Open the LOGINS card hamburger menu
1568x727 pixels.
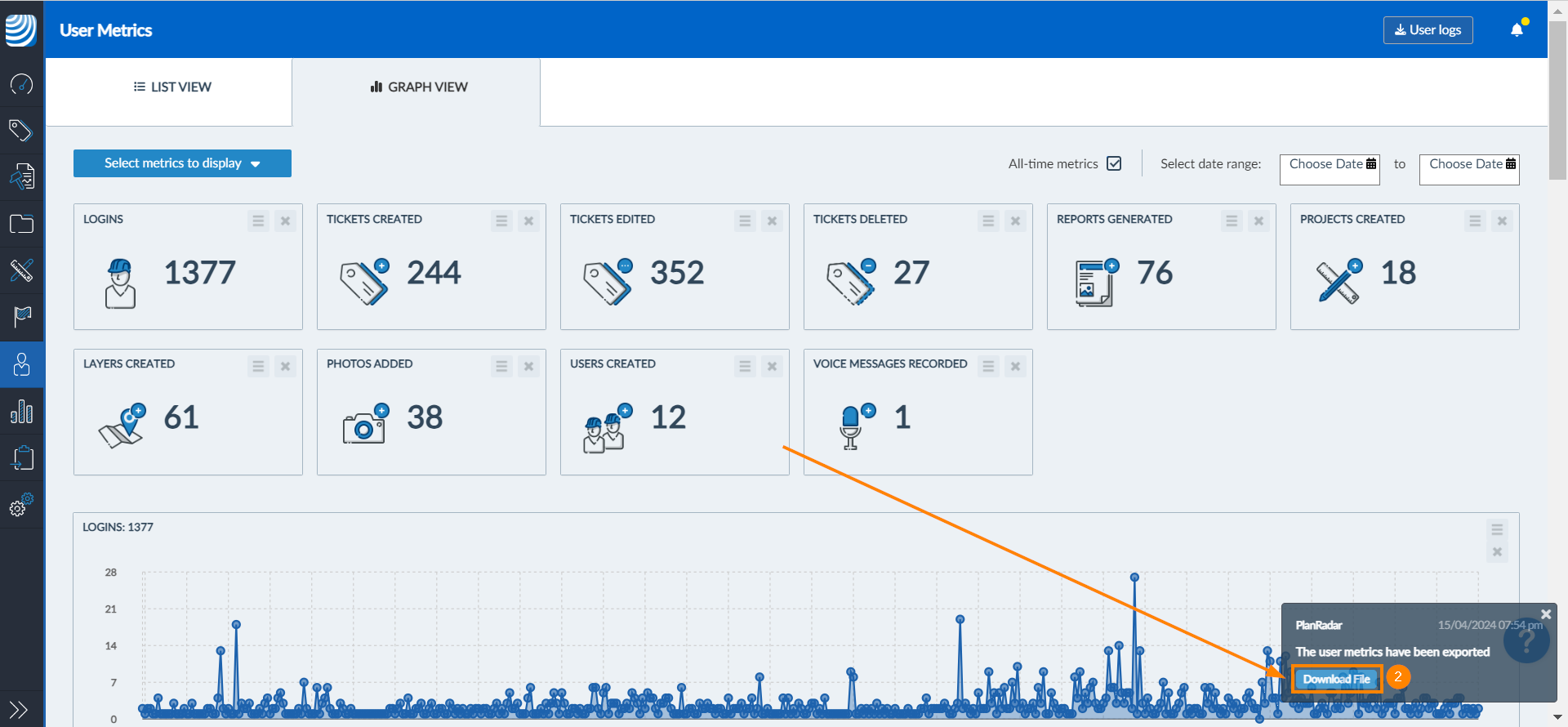click(258, 221)
